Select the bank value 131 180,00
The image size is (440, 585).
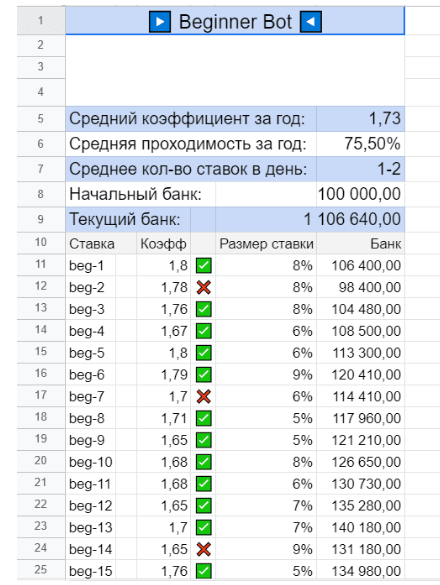point(361,549)
